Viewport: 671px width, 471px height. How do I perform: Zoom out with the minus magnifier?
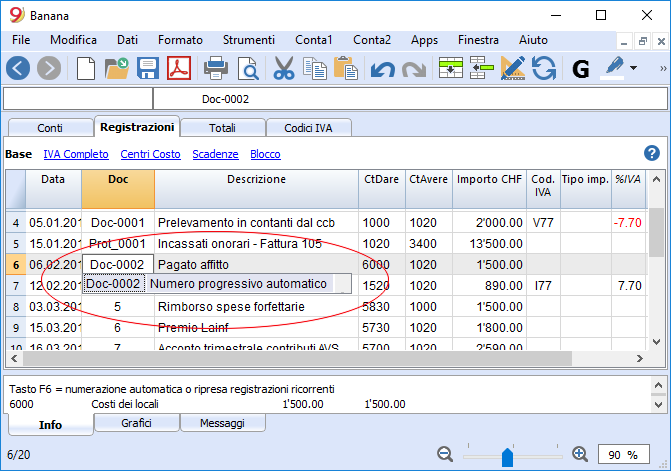pos(445,454)
